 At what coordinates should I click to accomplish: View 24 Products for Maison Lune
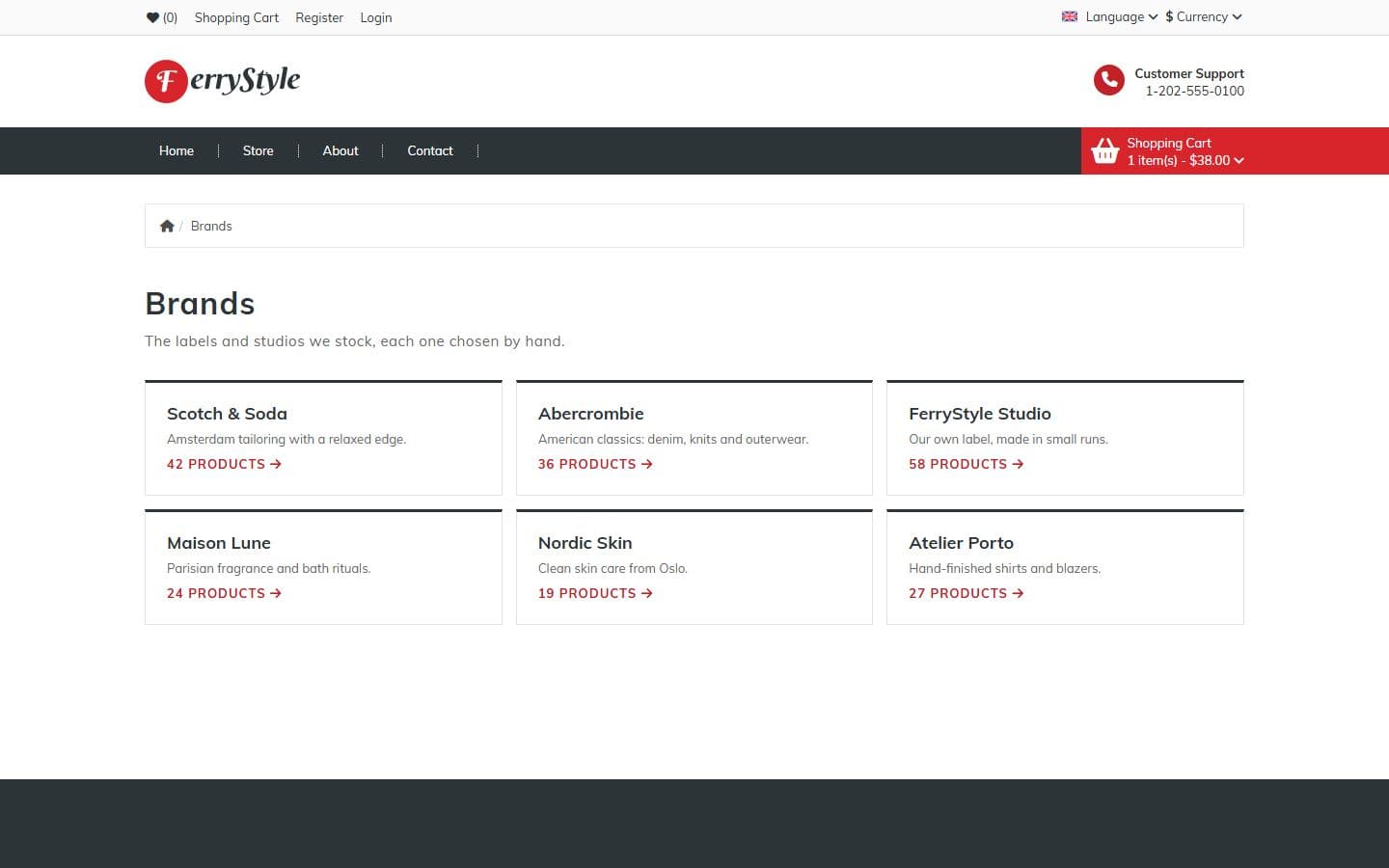click(x=224, y=593)
